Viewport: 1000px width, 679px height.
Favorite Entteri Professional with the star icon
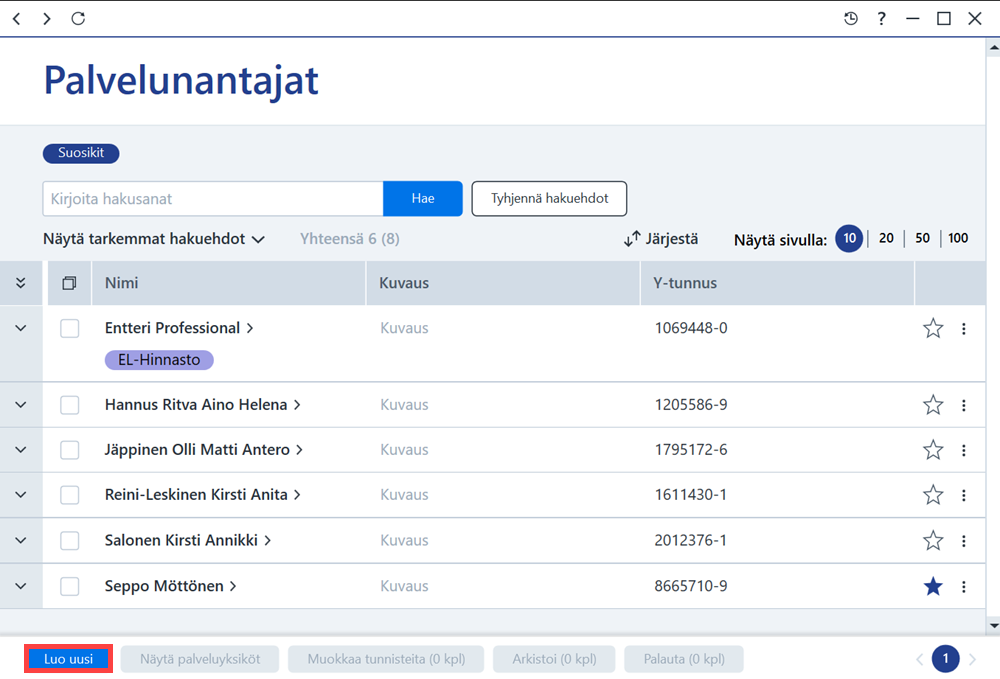point(933,328)
